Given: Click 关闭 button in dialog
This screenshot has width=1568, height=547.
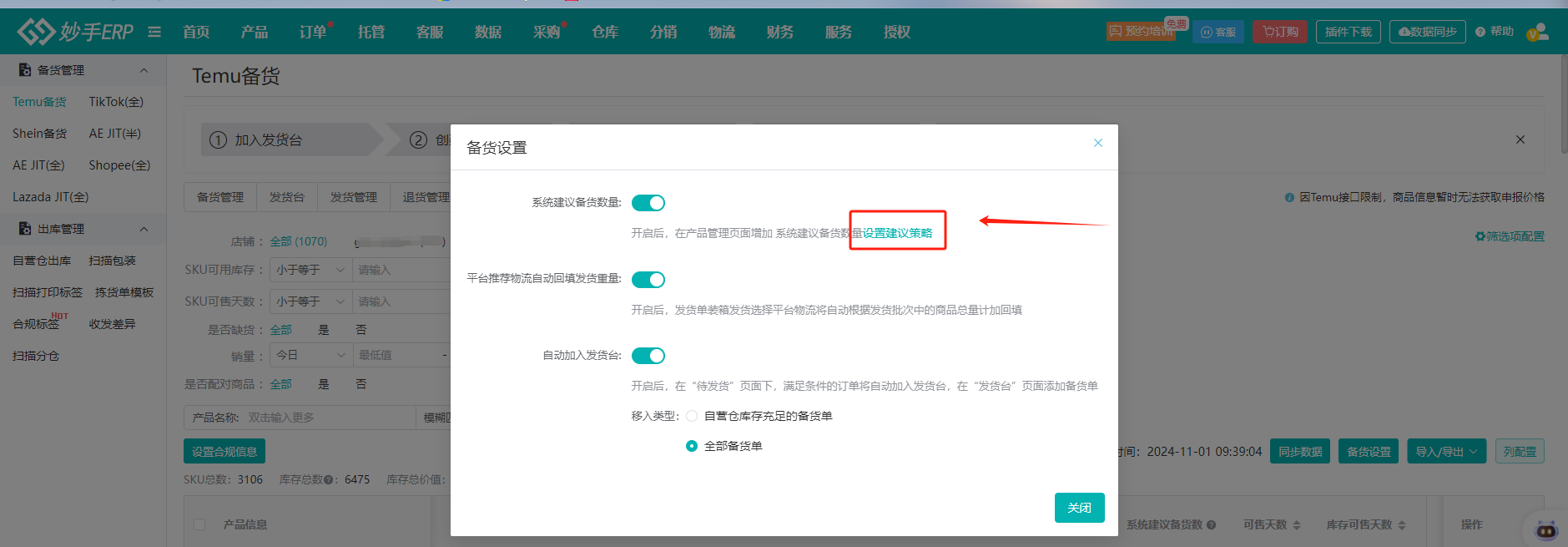Looking at the screenshot, I should click(1080, 508).
